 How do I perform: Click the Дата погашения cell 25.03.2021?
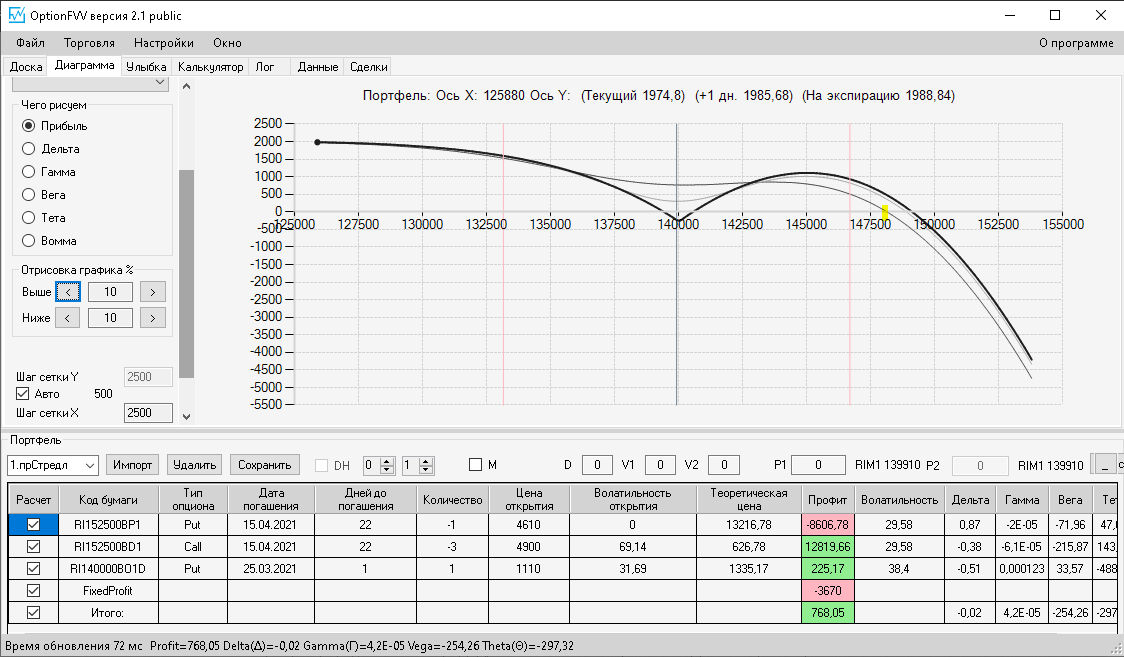271,568
